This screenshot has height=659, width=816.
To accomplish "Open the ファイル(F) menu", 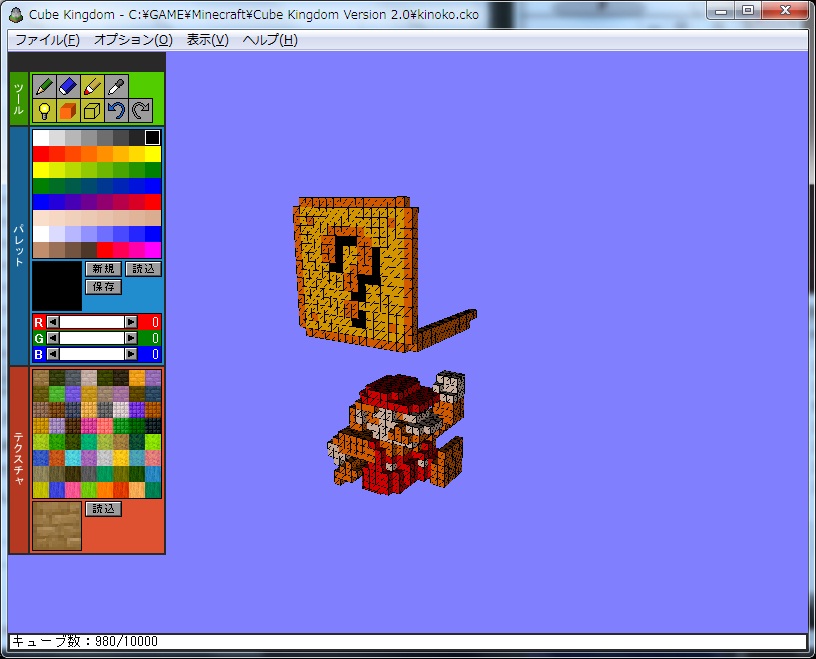I will [47, 40].
